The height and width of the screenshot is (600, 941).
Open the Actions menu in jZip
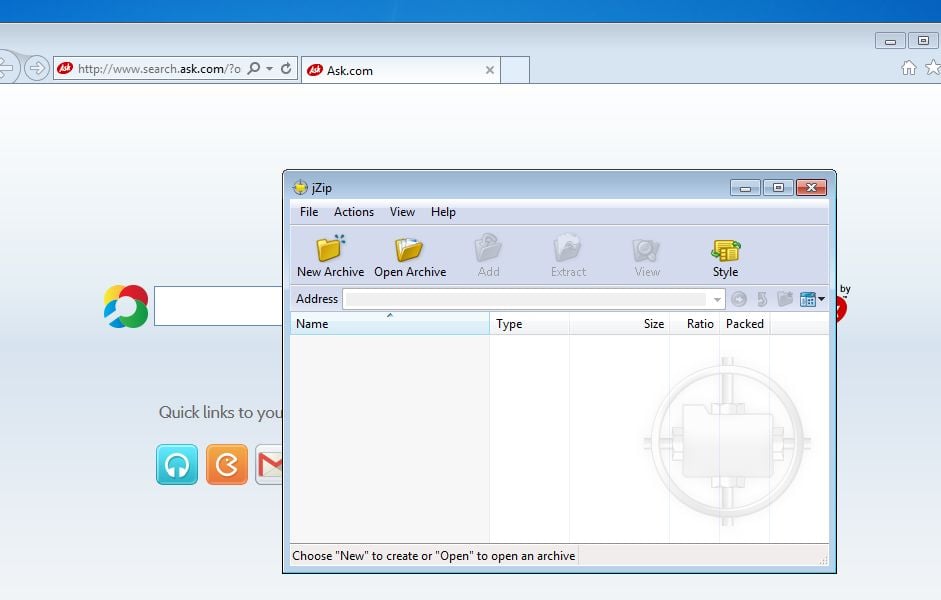pos(354,212)
